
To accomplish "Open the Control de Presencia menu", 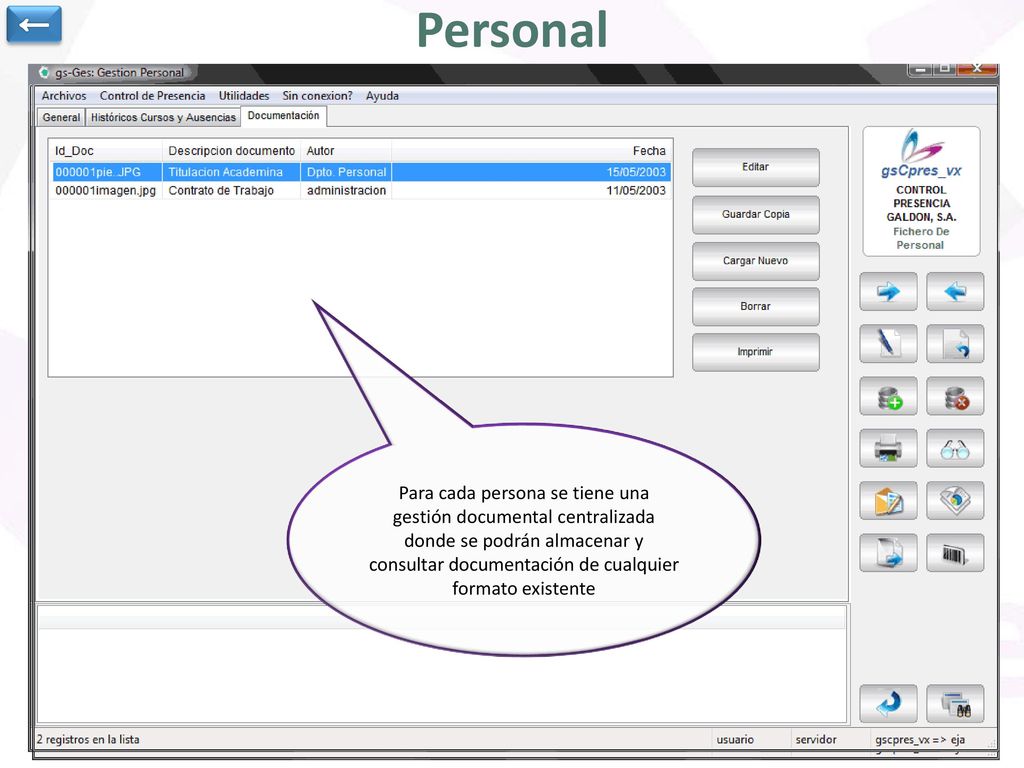I will 152,95.
